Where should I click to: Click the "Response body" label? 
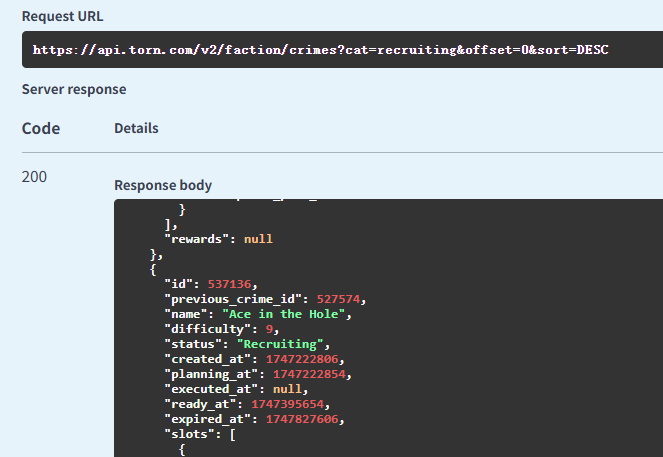click(x=163, y=186)
